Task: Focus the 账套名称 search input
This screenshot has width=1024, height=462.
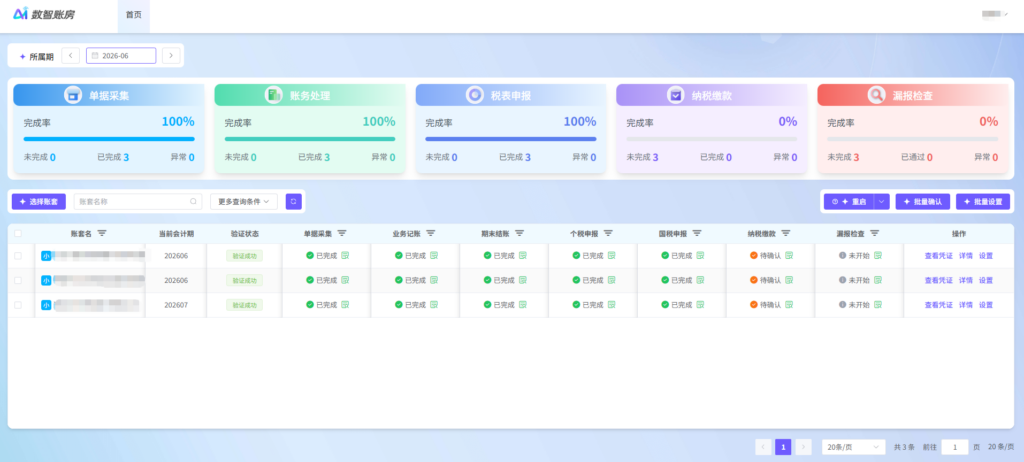Action: click(137, 201)
